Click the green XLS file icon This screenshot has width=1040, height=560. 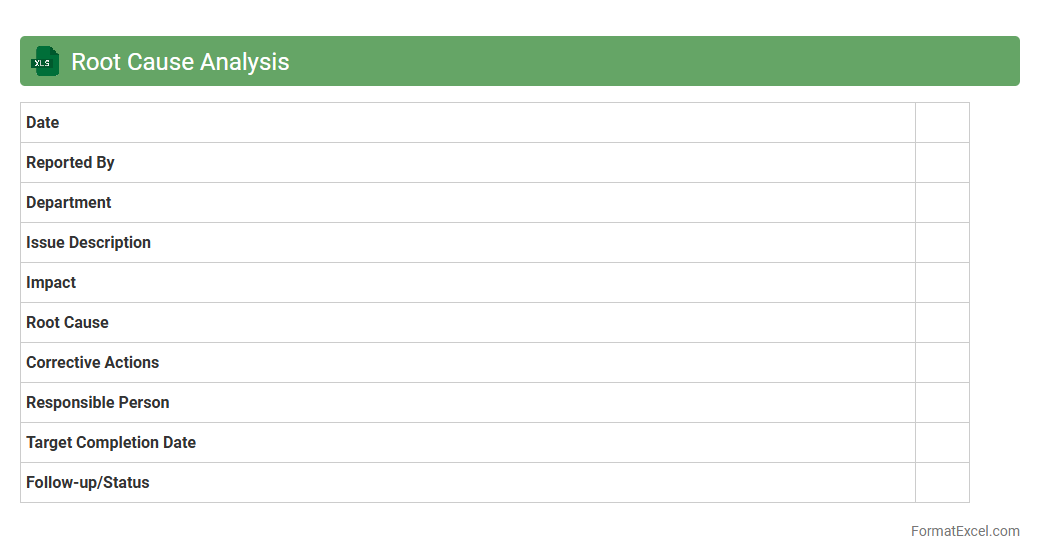[44, 62]
